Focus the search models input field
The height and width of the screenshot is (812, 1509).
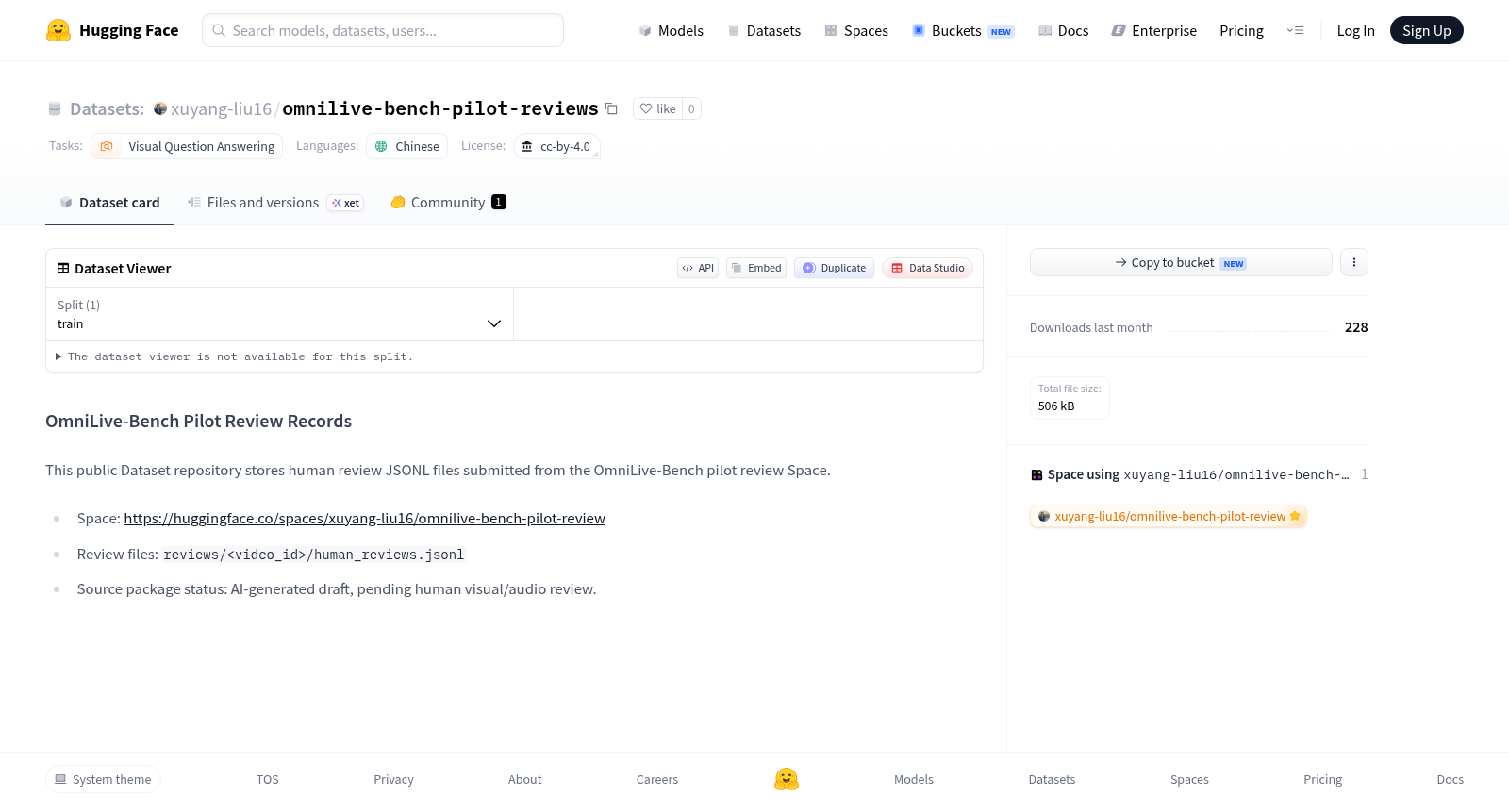[x=383, y=30]
